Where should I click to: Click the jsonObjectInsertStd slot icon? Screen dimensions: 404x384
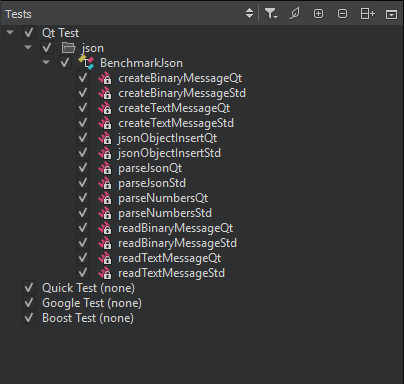point(105,153)
